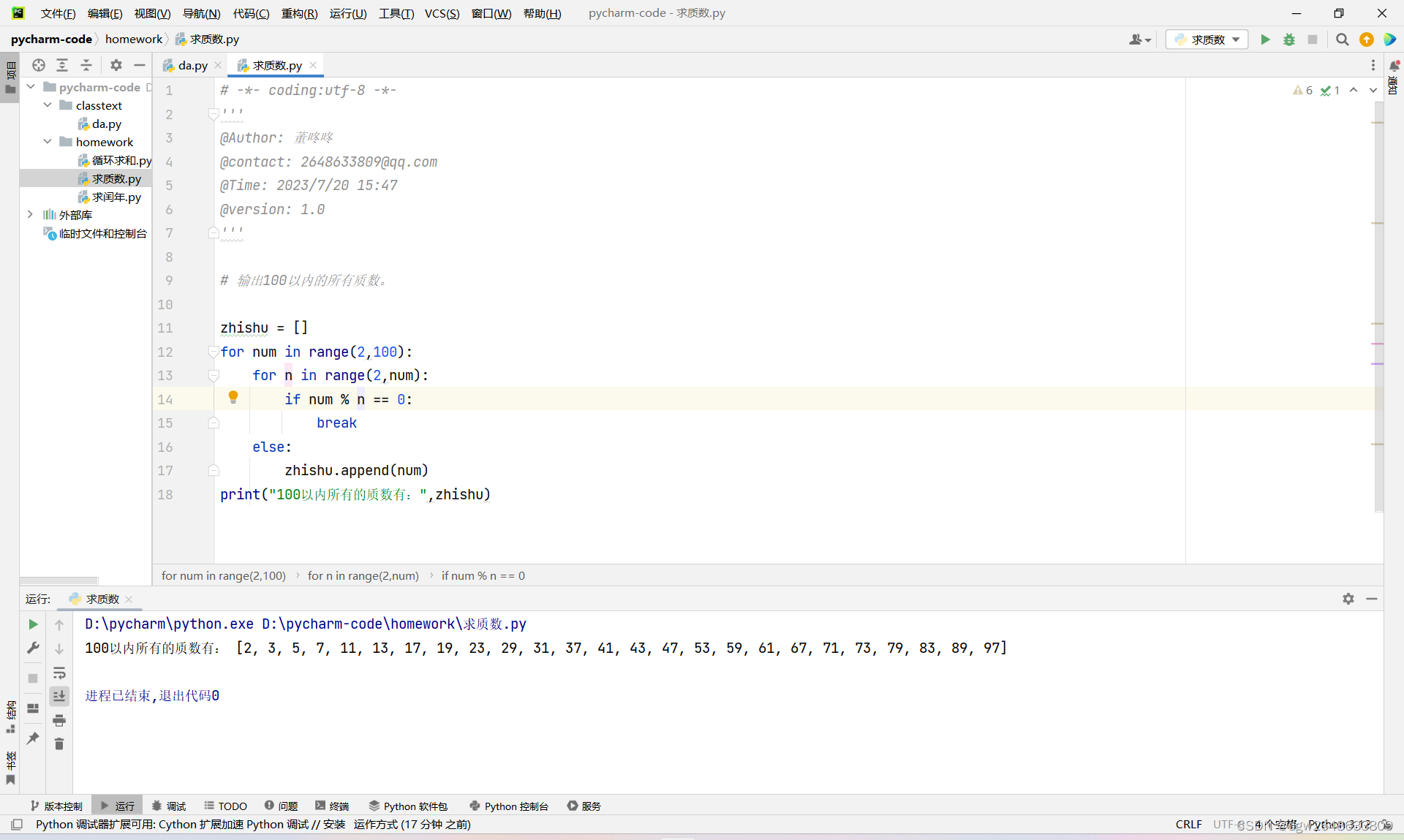This screenshot has width=1404, height=840.
Task: Rerun the 求质数 script
Action: coord(32,624)
